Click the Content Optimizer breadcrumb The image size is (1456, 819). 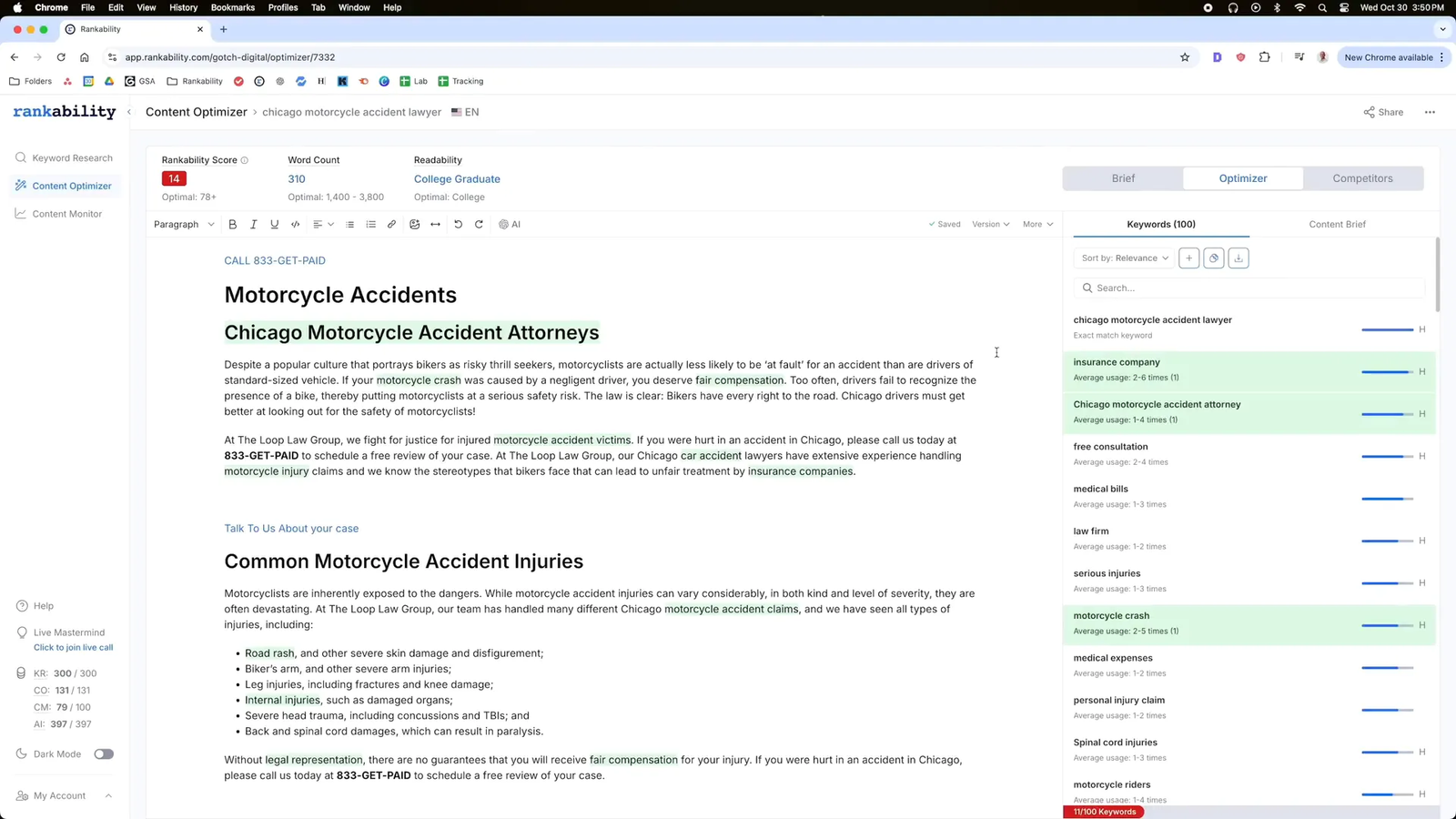click(x=197, y=112)
